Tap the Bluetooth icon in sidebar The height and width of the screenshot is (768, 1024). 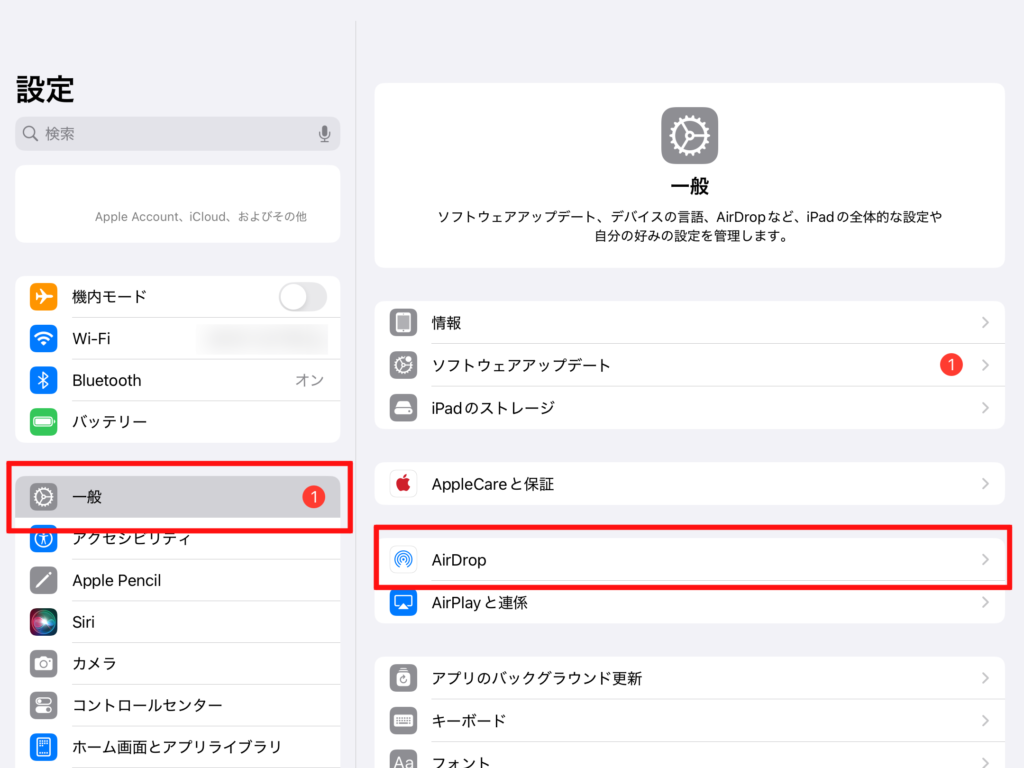(44, 380)
